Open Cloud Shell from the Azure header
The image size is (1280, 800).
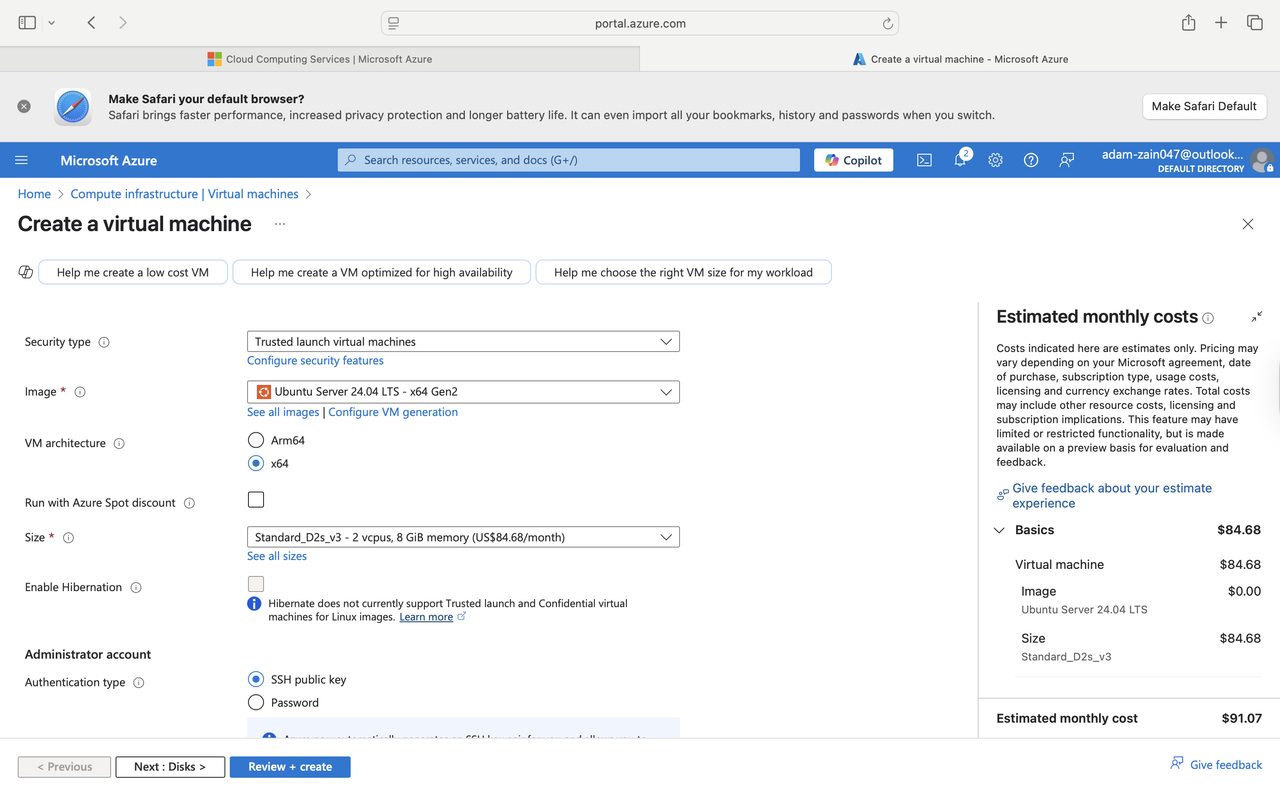pyautogui.click(x=924, y=160)
